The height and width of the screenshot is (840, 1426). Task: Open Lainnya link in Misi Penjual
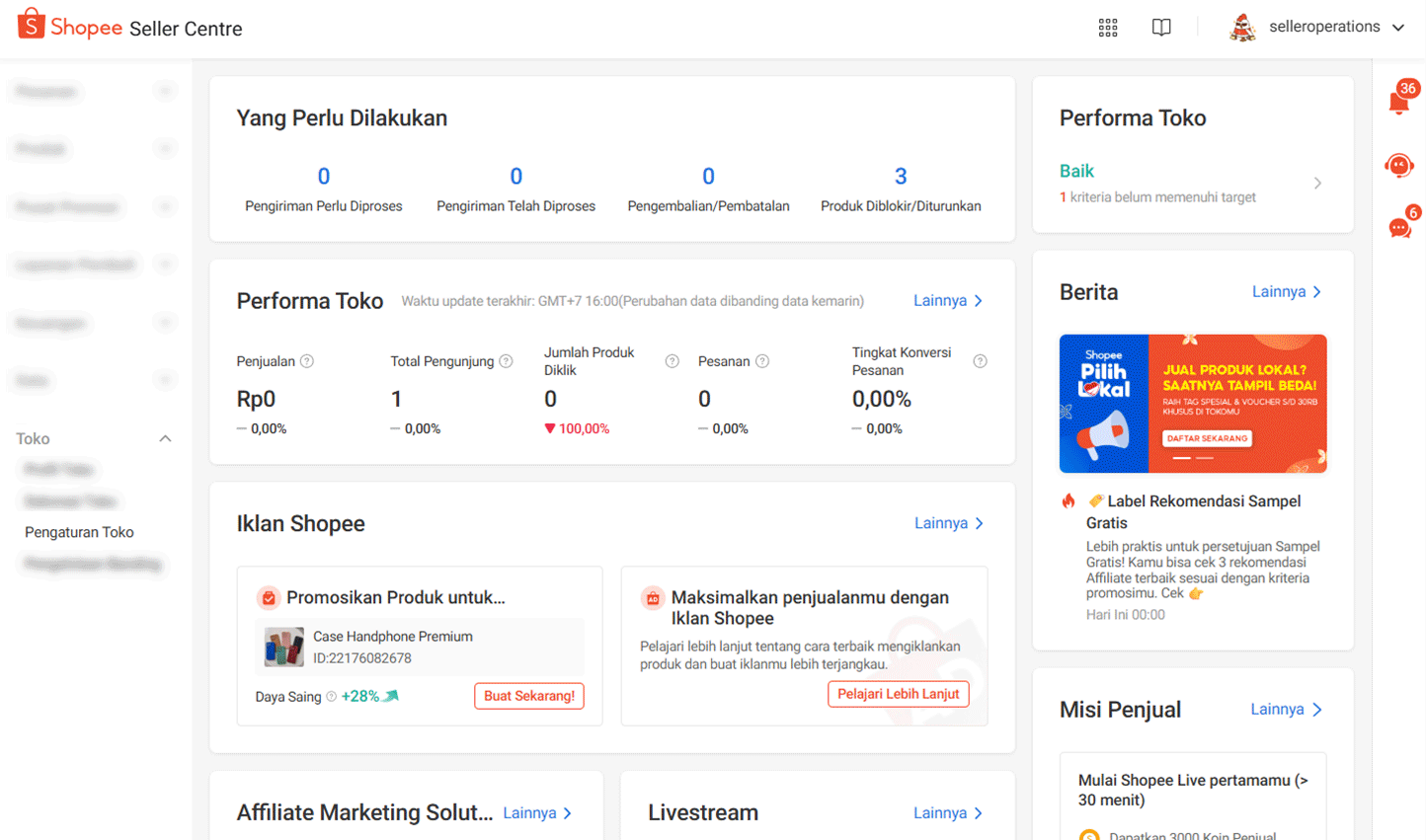(x=1285, y=710)
